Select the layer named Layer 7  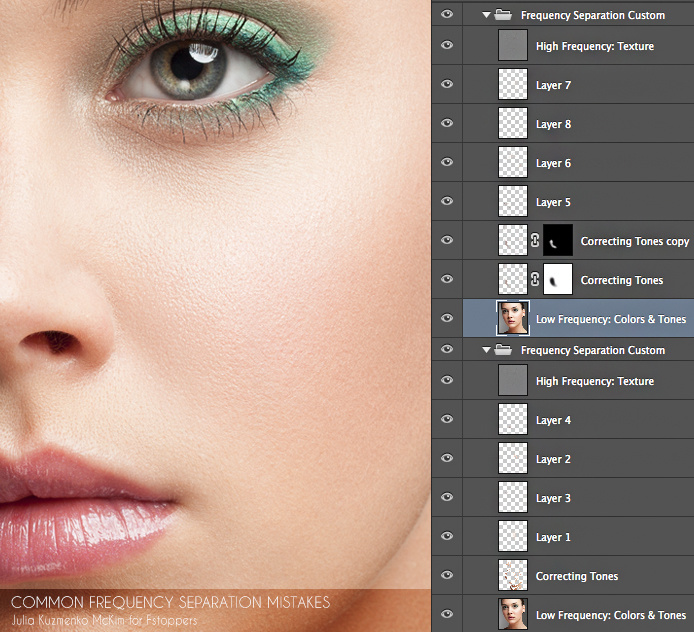(x=553, y=85)
